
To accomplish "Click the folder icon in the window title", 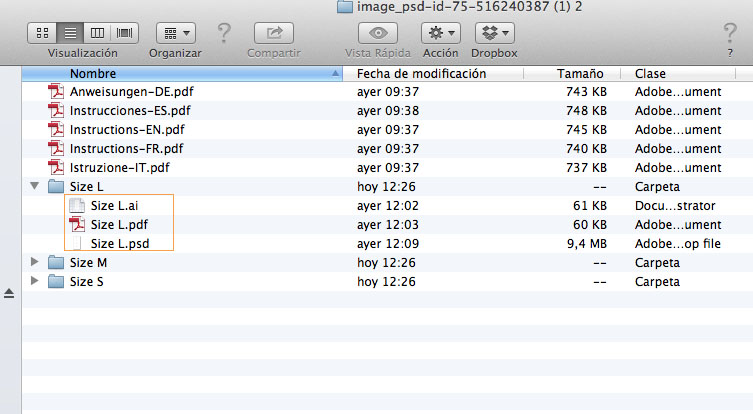I will point(345,7).
